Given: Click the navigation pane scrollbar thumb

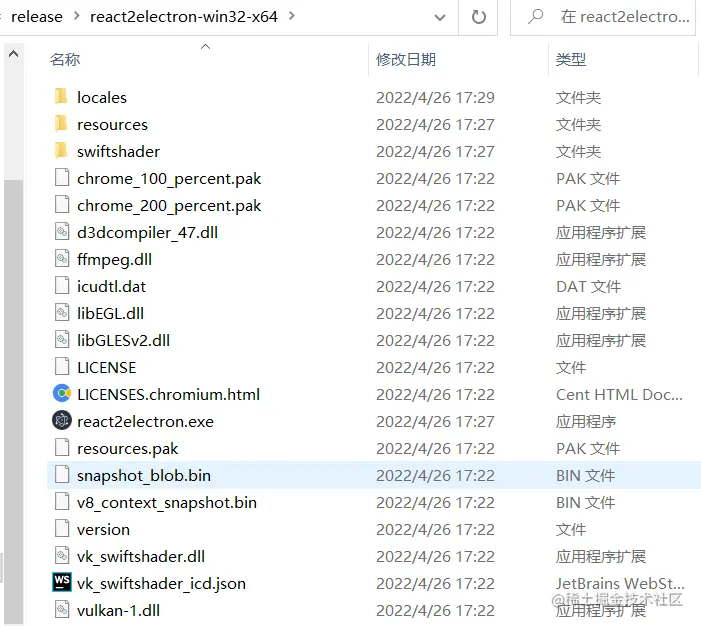Looking at the screenshot, I should (13, 401).
